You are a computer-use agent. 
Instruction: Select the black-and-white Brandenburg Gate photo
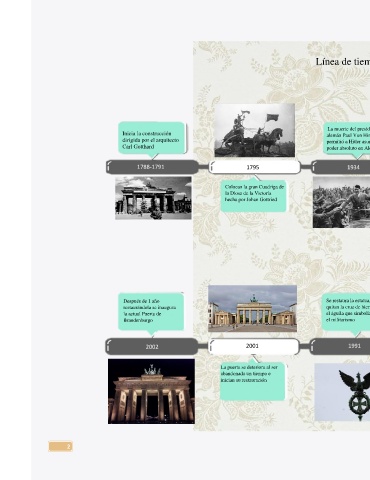coord(153,198)
